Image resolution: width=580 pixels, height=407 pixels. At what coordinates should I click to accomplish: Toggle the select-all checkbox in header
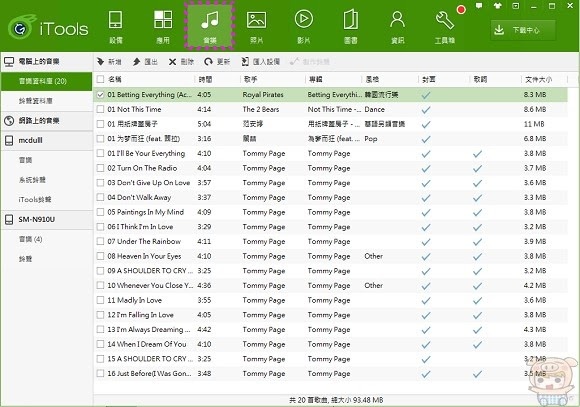[x=100, y=79]
